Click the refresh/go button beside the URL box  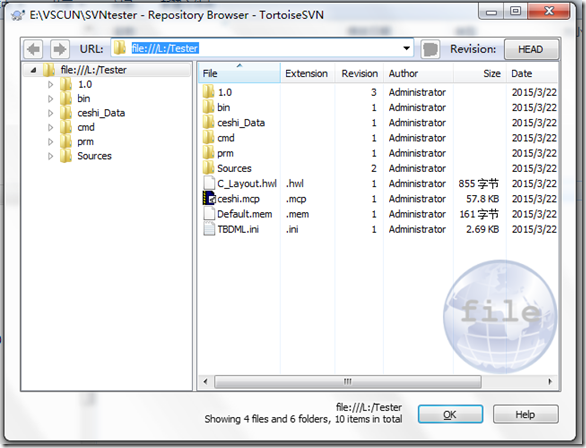point(430,49)
